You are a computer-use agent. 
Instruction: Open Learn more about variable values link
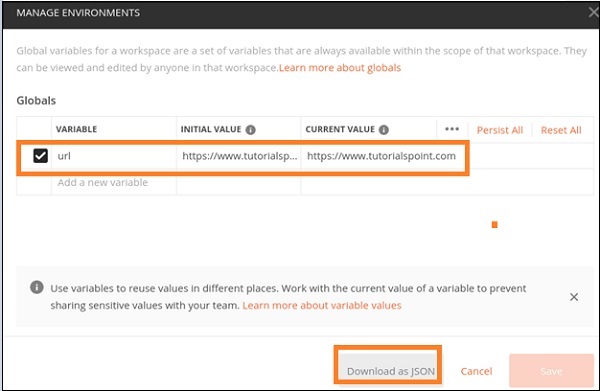coord(322,305)
